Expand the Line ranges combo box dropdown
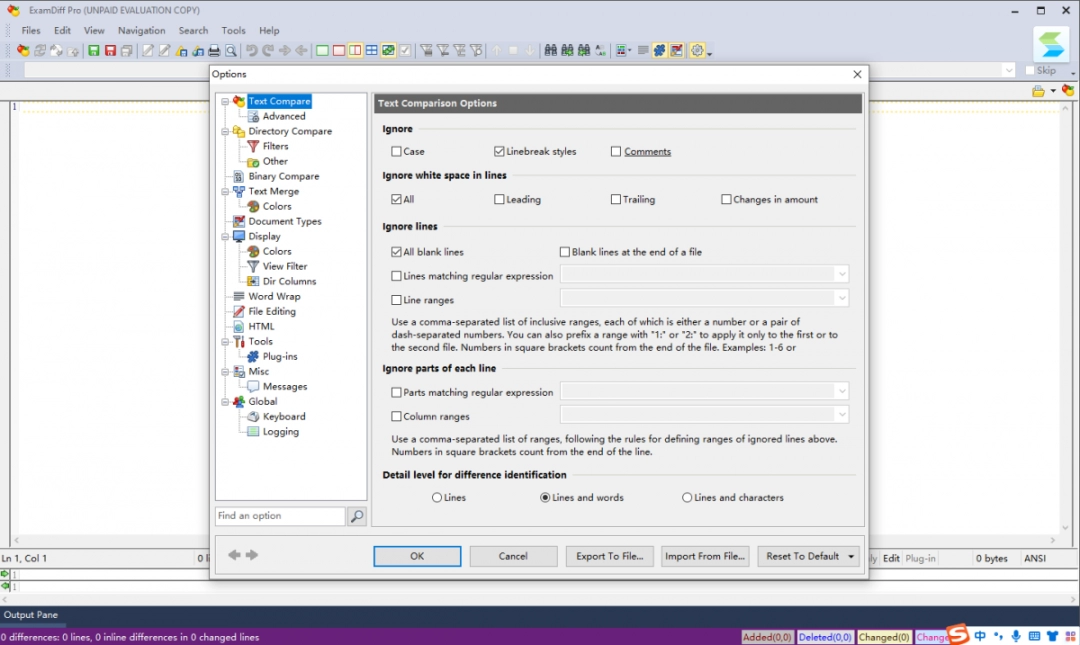Screen dimensions: 1080x645 click(x=841, y=298)
